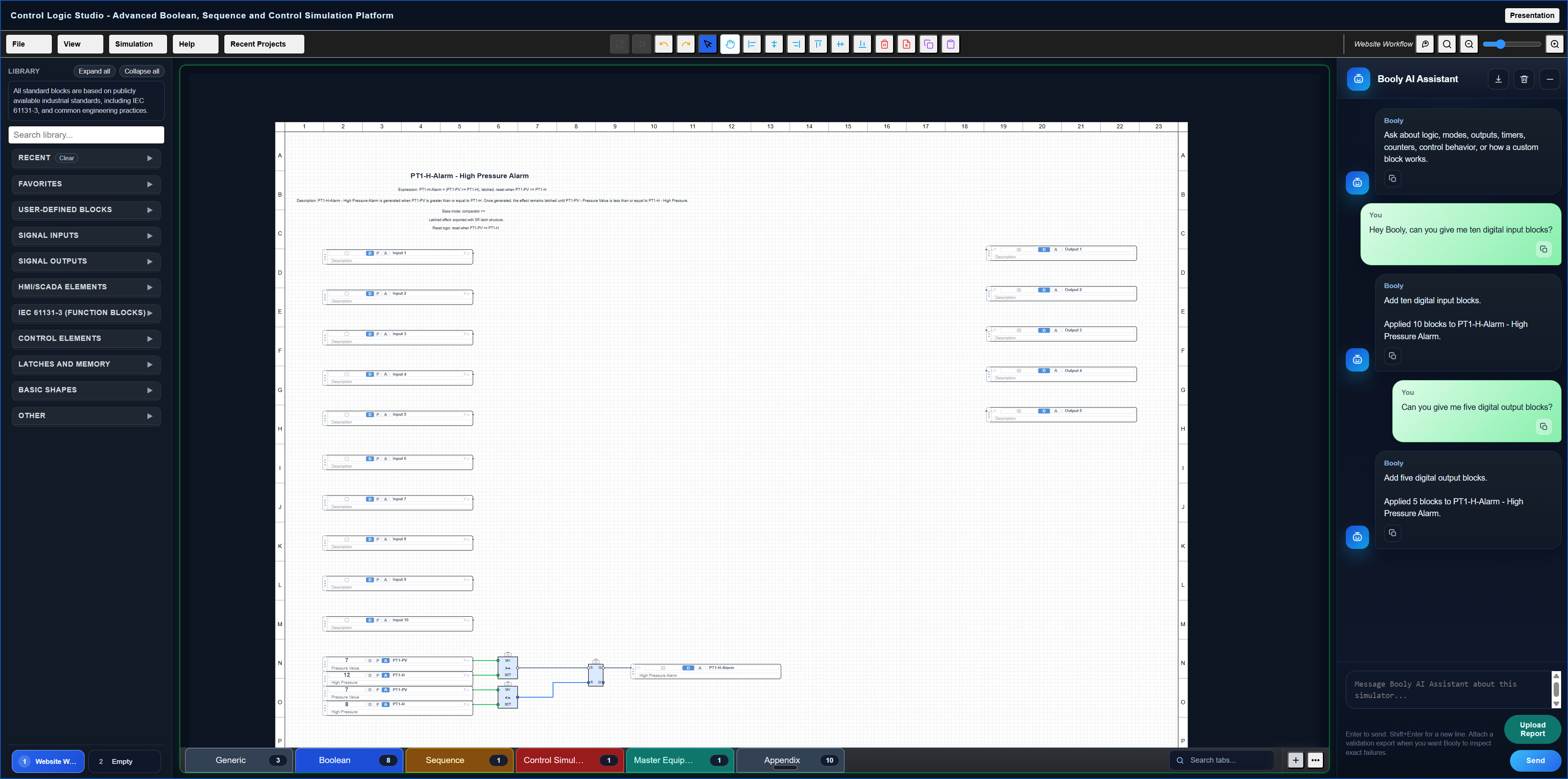The width and height of the screenshot is (1568, 779).
Task: Activate the pointer select tool
Action: click(x=708, y=44)
